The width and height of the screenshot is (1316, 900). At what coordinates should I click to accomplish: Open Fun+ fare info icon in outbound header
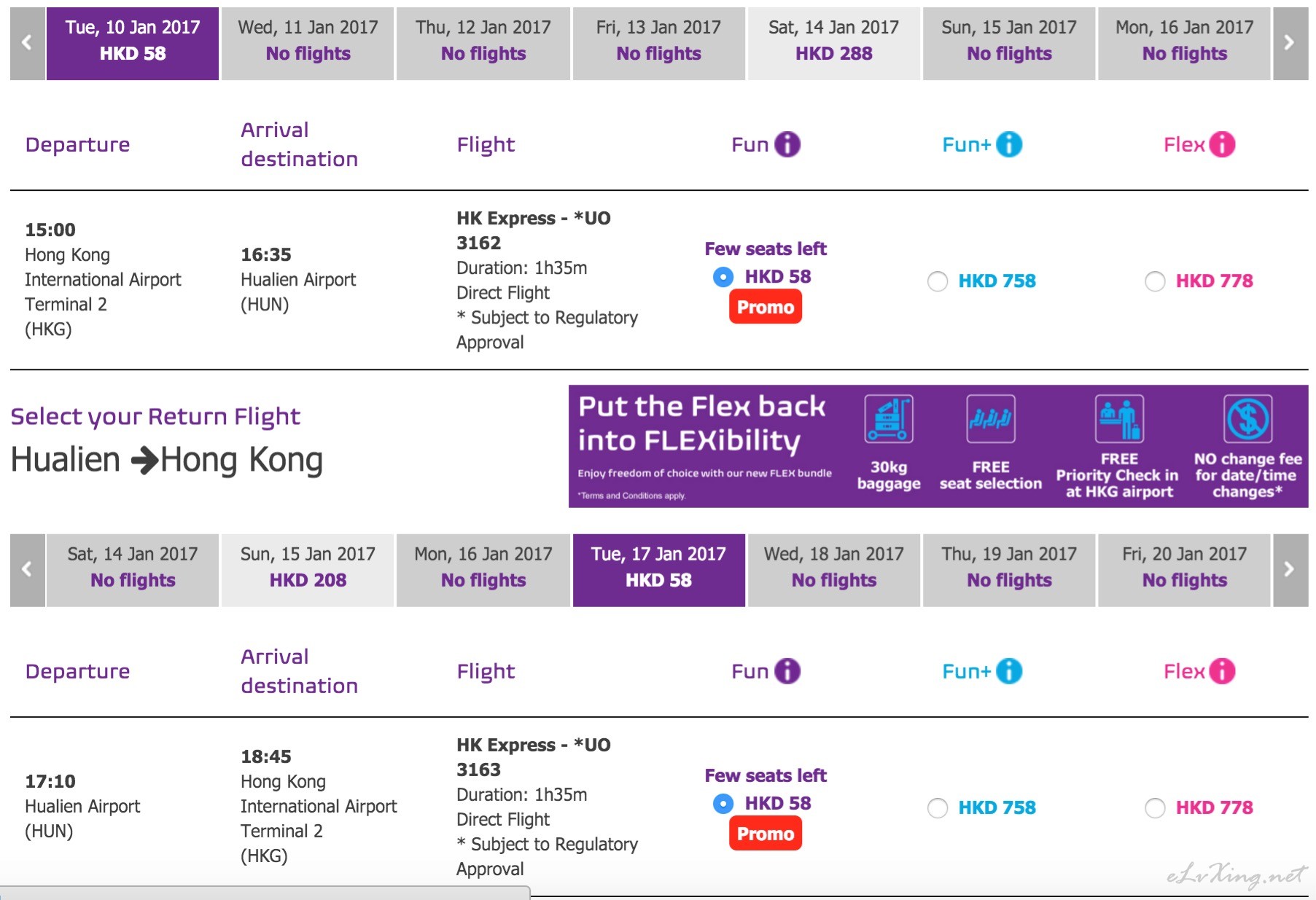(1009, 144)
